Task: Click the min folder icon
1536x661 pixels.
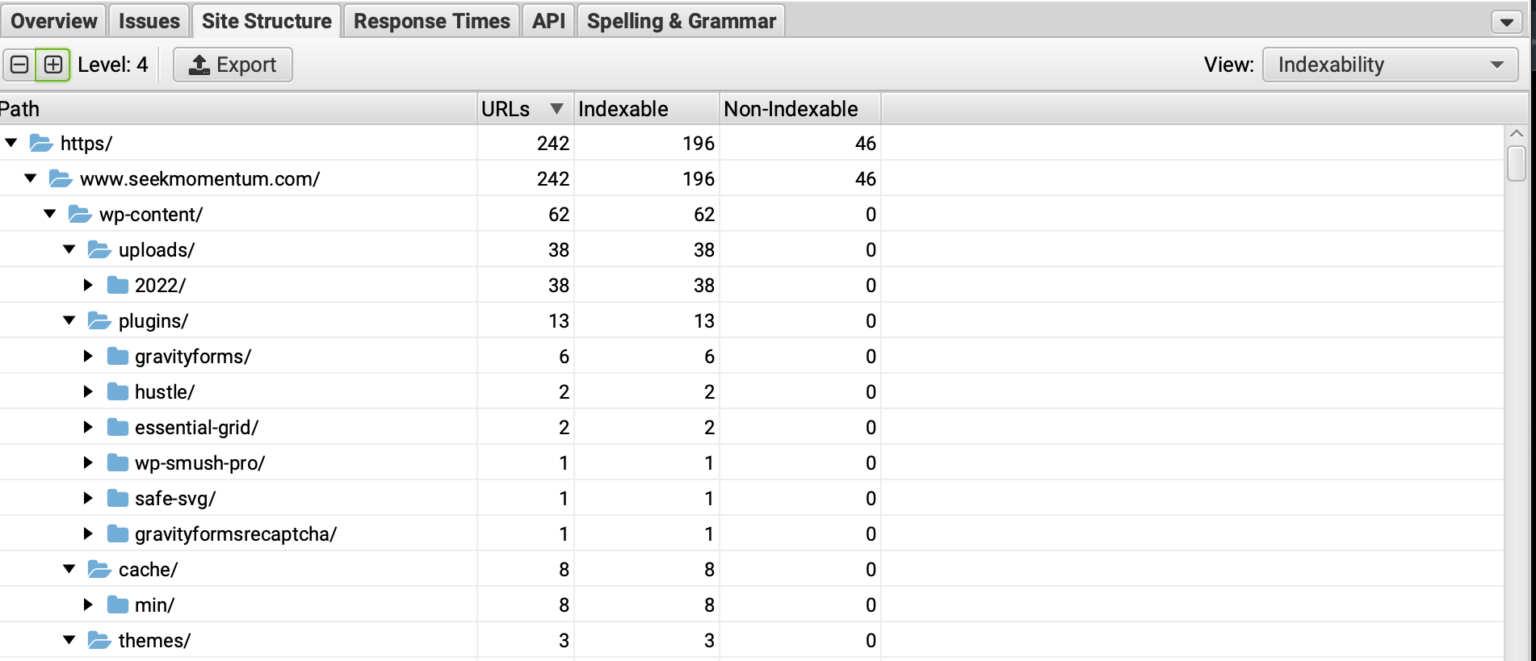Action: coord(117,604)
